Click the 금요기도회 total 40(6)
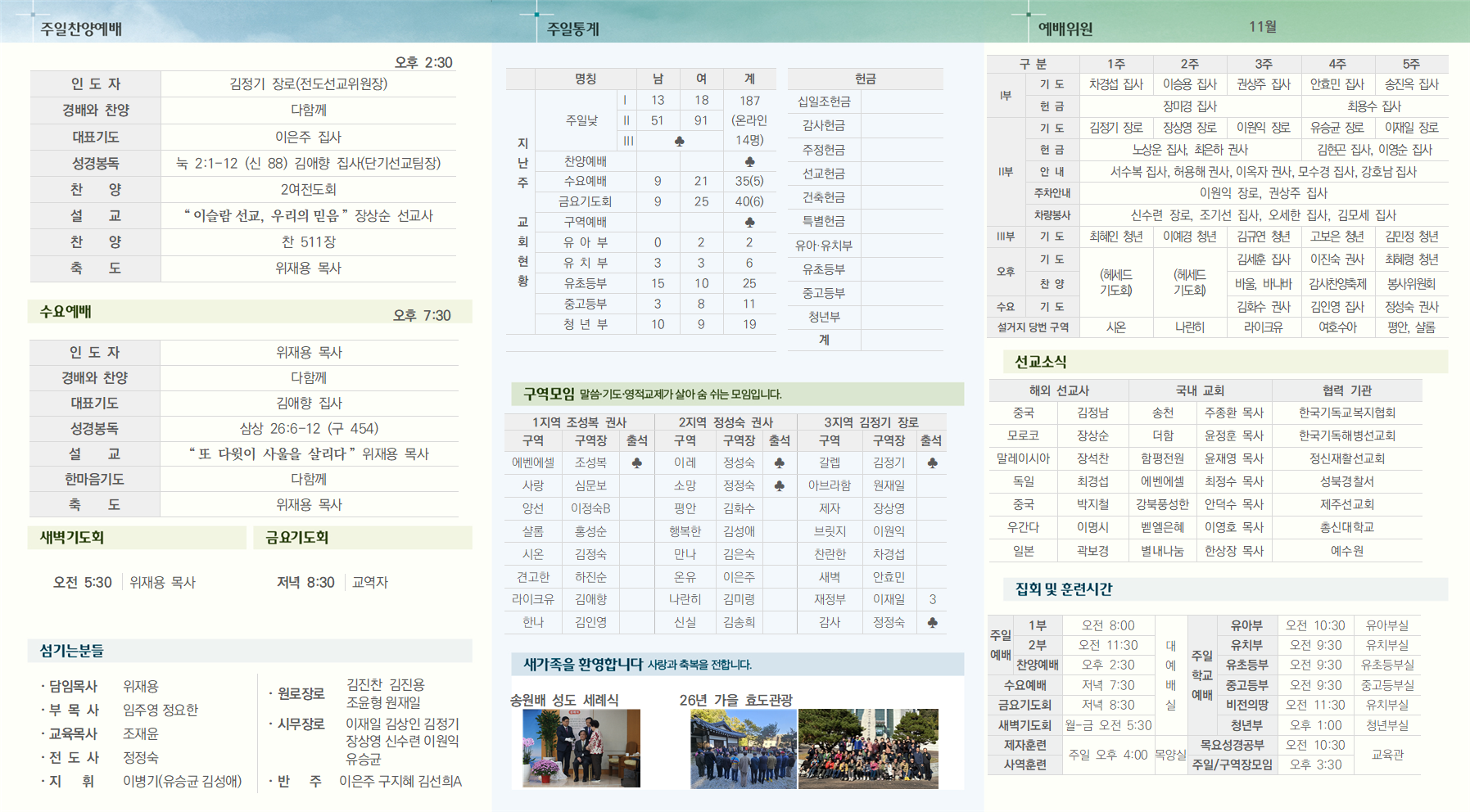The image size is (1470, 812). coord(749,201)
